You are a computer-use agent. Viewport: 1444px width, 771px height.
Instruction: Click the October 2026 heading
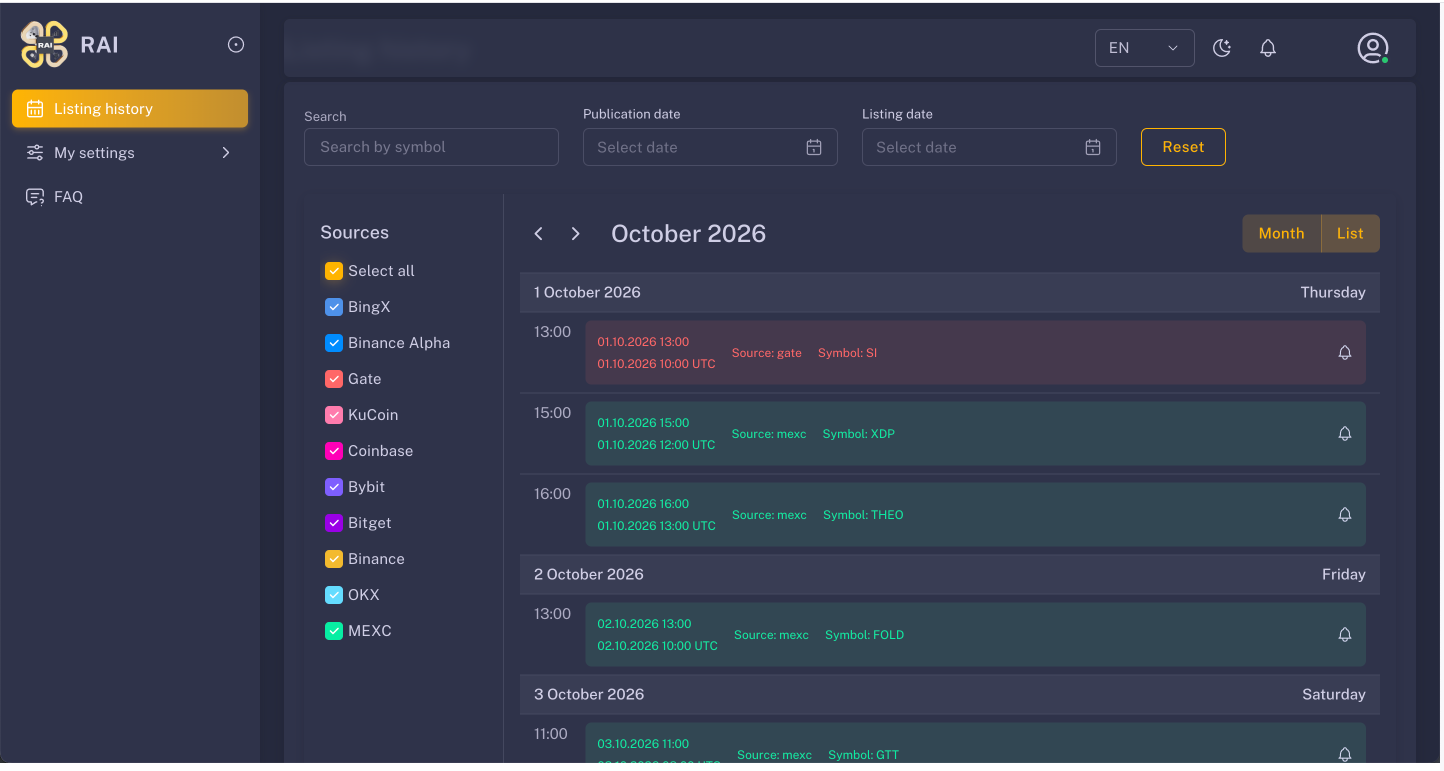688,234
